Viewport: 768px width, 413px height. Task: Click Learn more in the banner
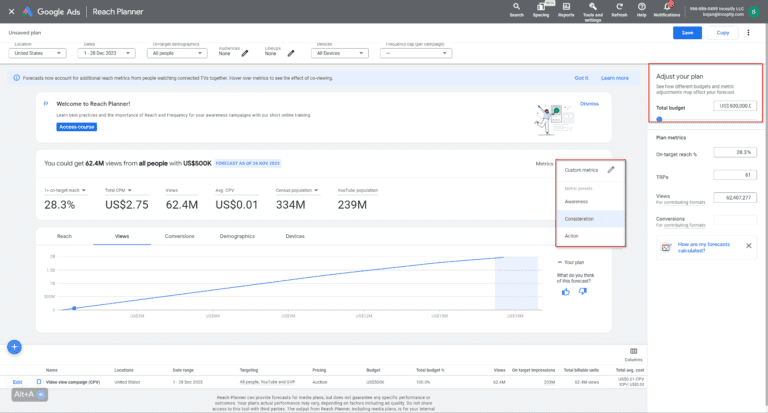[x=615, y=78]
